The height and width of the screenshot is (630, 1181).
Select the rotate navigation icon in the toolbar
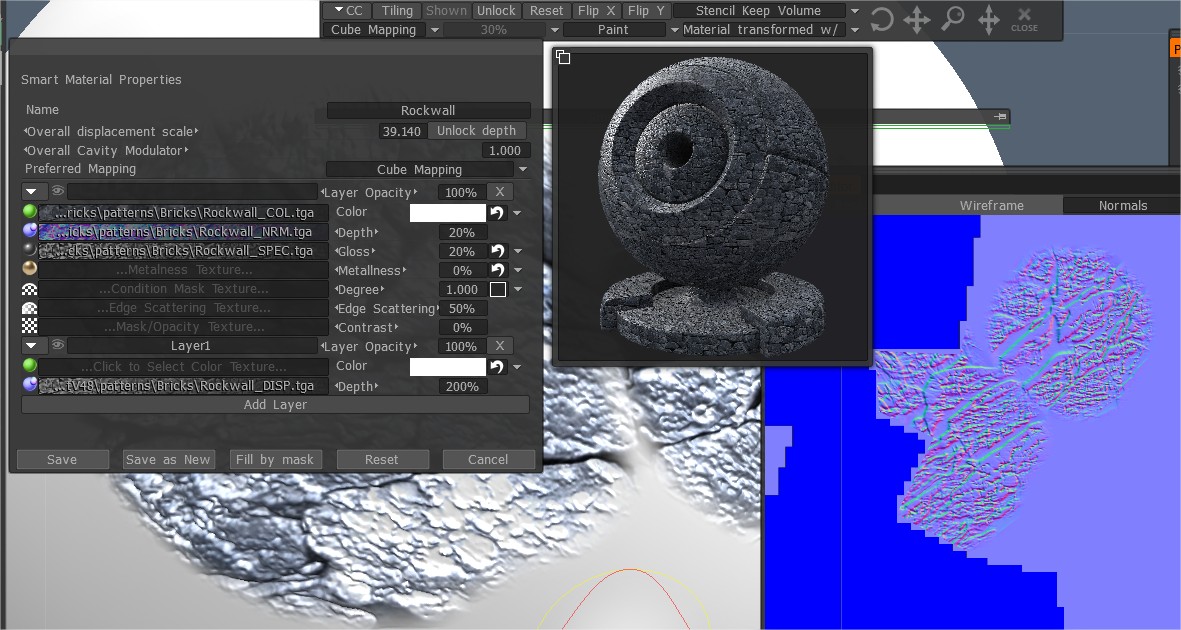point(881,20)
